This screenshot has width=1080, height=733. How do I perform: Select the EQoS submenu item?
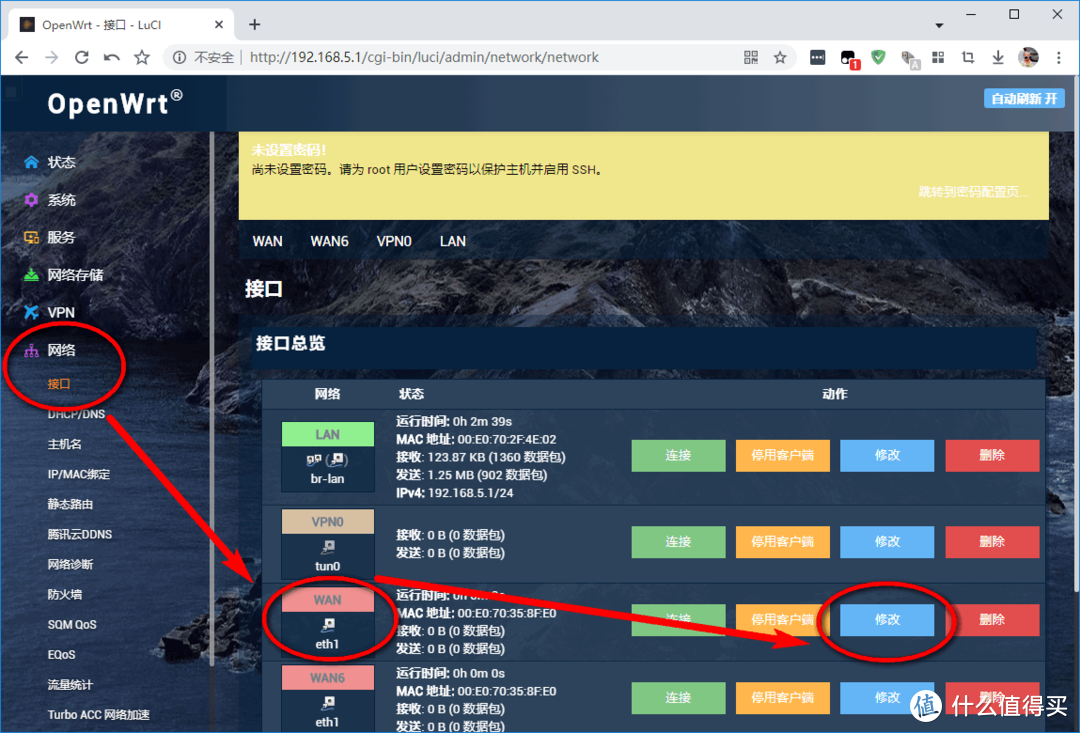point(61,654)
